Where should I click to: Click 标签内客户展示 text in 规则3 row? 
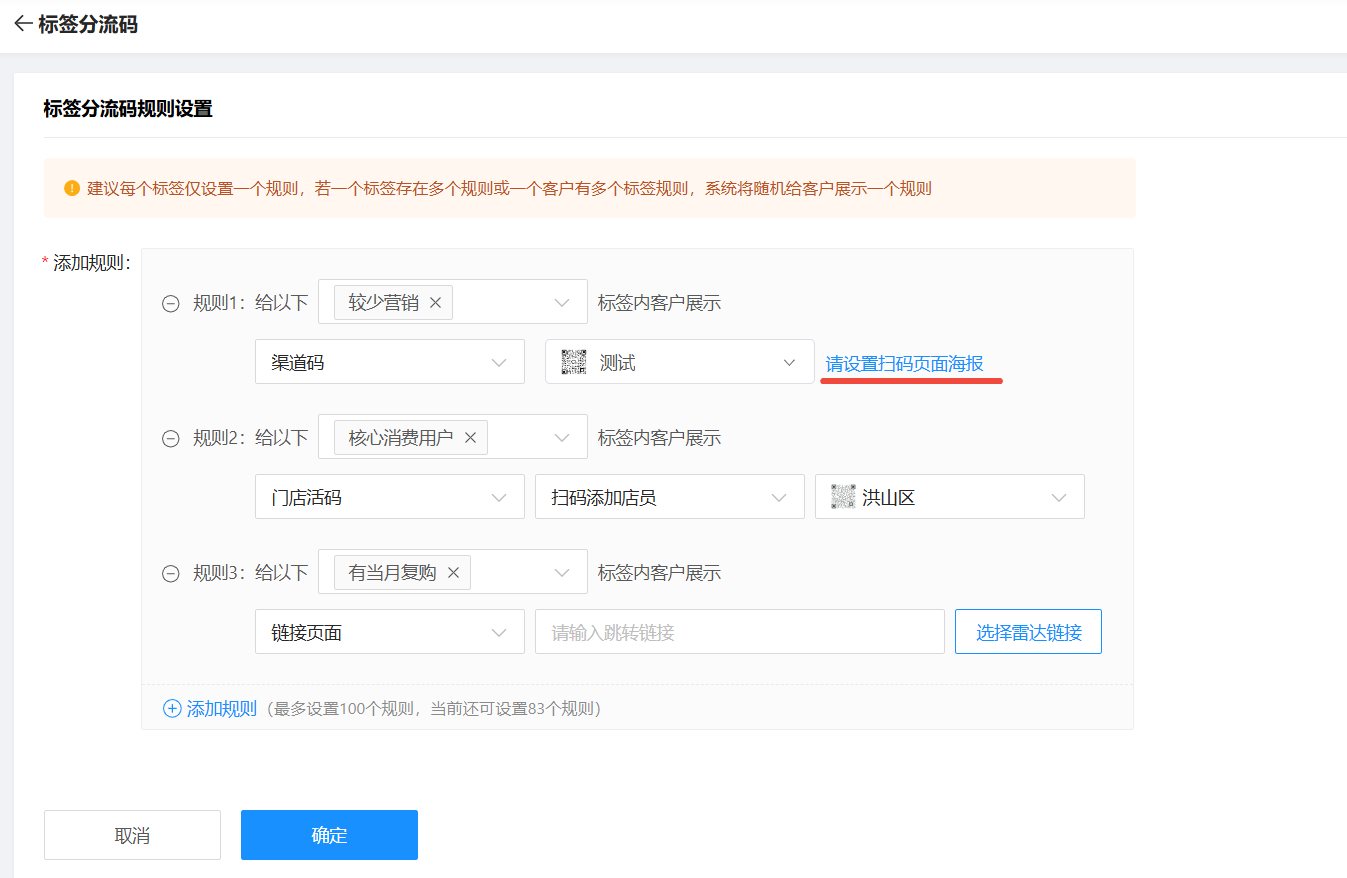659,573
